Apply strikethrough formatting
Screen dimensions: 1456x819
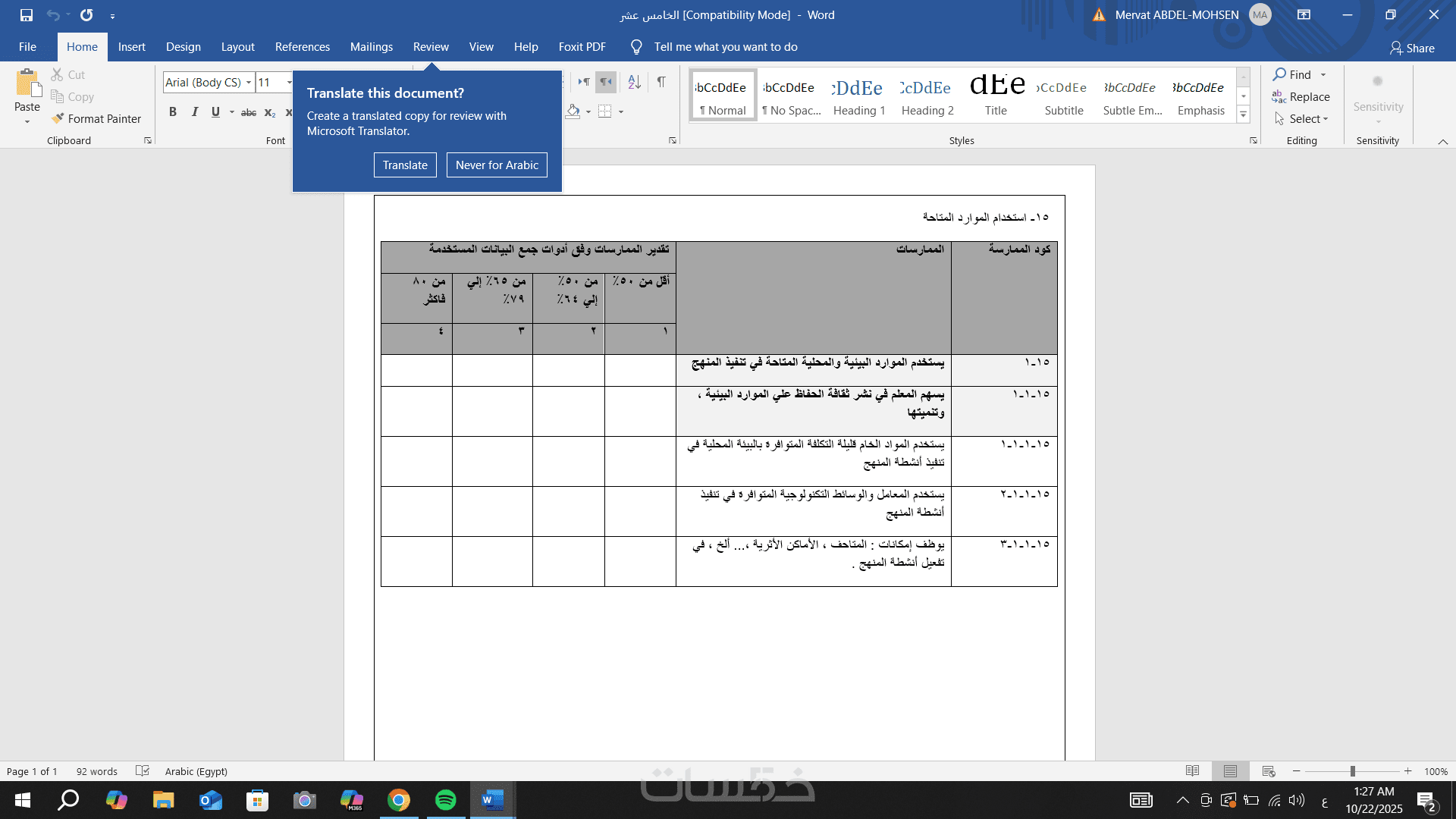click(x=248, y=112)
